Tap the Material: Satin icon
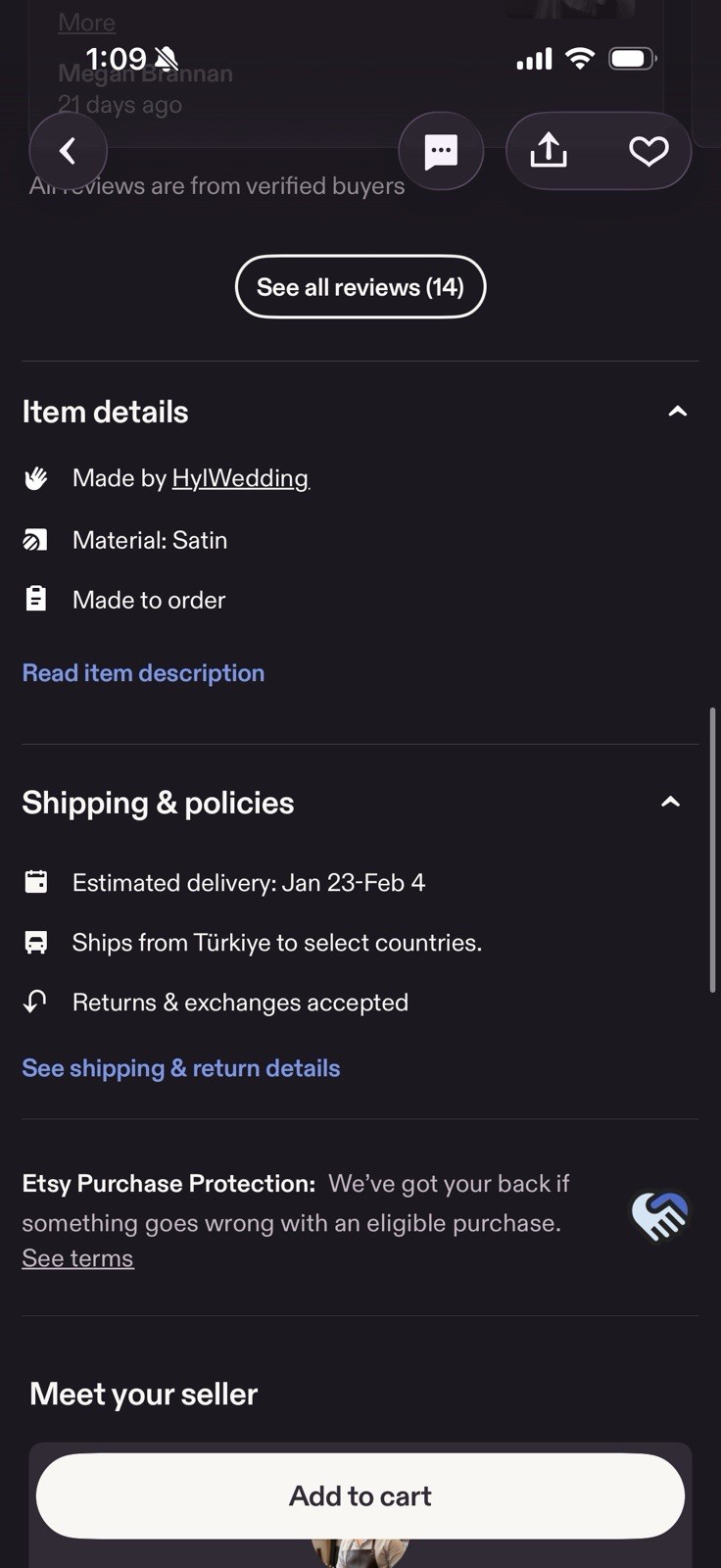Viewport: 721px width, 1568px height. pyautogui.click(x=36, y=540)
